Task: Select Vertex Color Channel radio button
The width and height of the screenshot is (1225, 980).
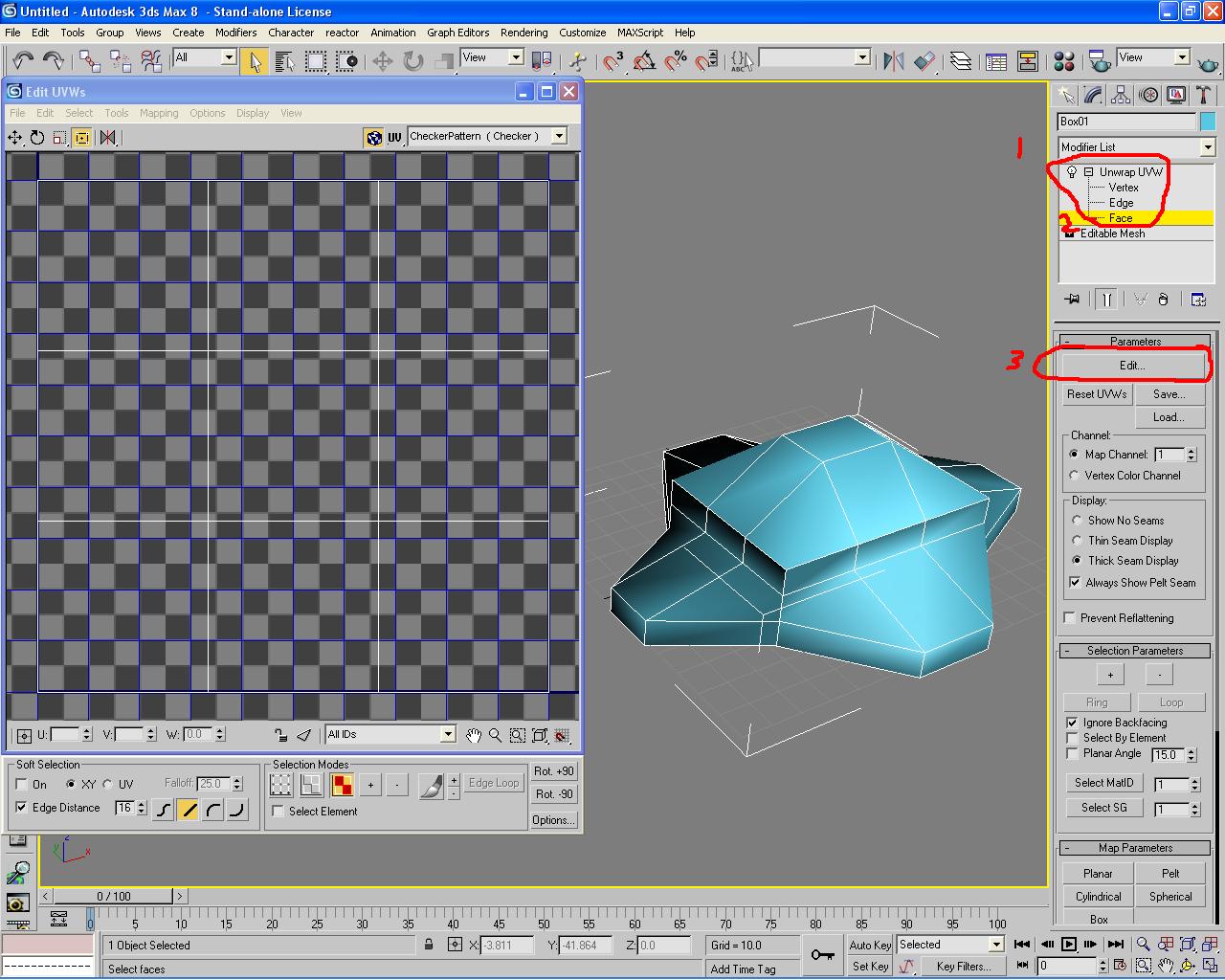Action: click(1075, 476)
